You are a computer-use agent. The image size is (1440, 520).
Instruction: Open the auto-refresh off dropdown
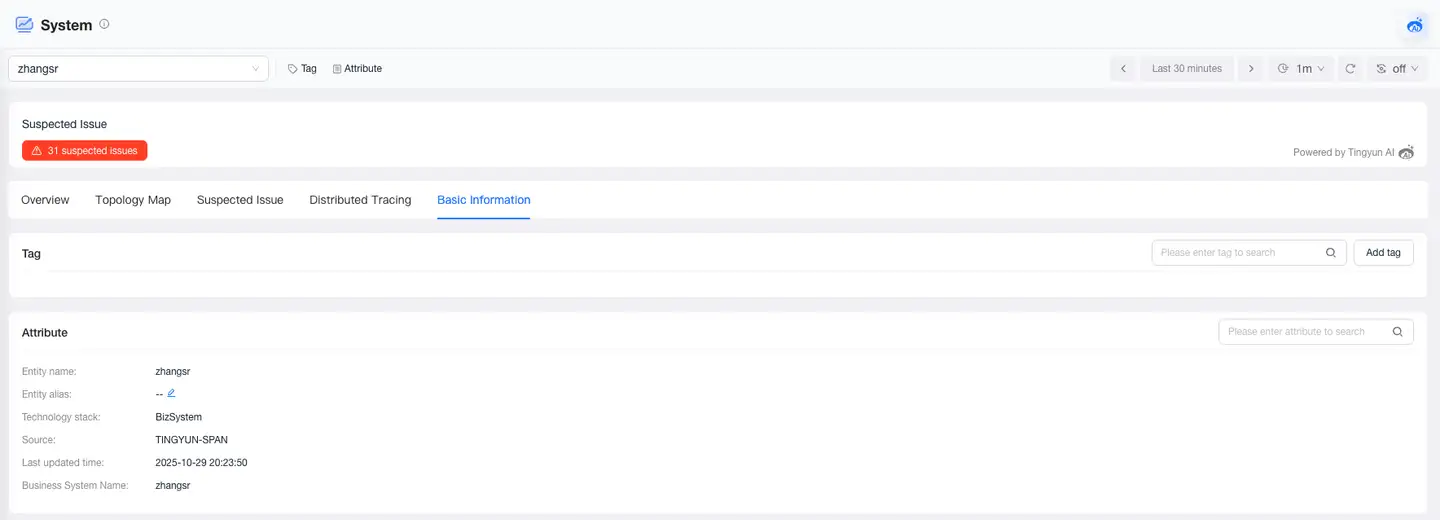click(1397, 69)
